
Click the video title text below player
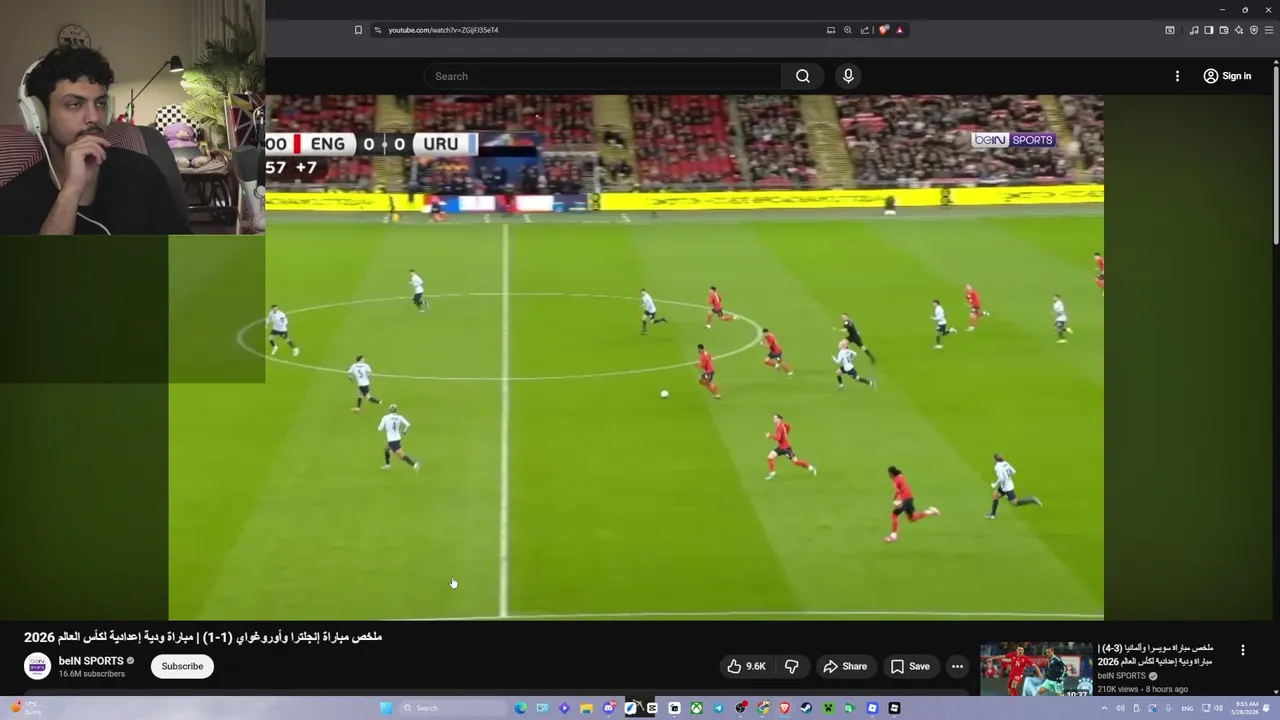(203, 637)
